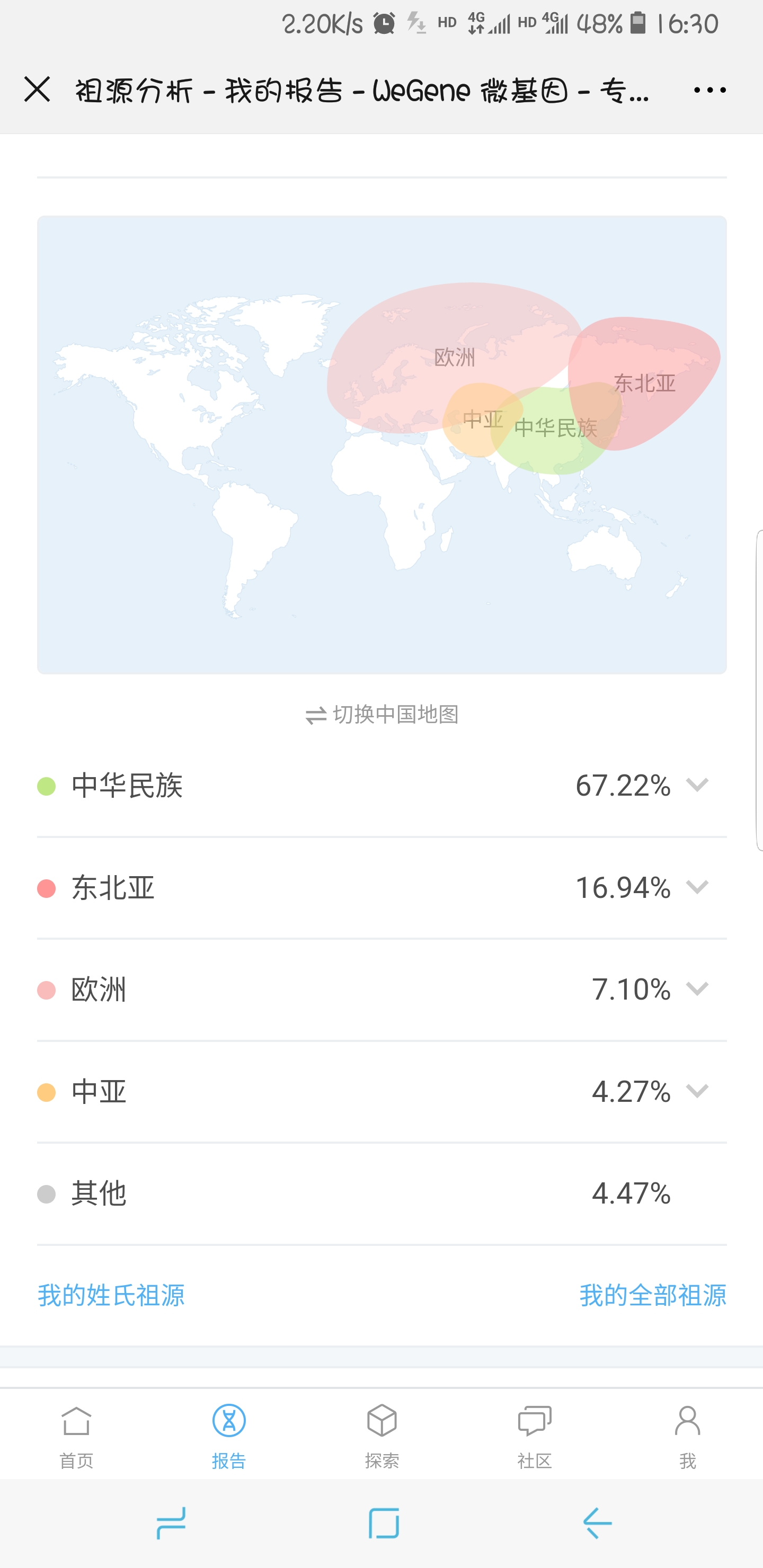Switch to China map view (切换中国地图)

382,715
